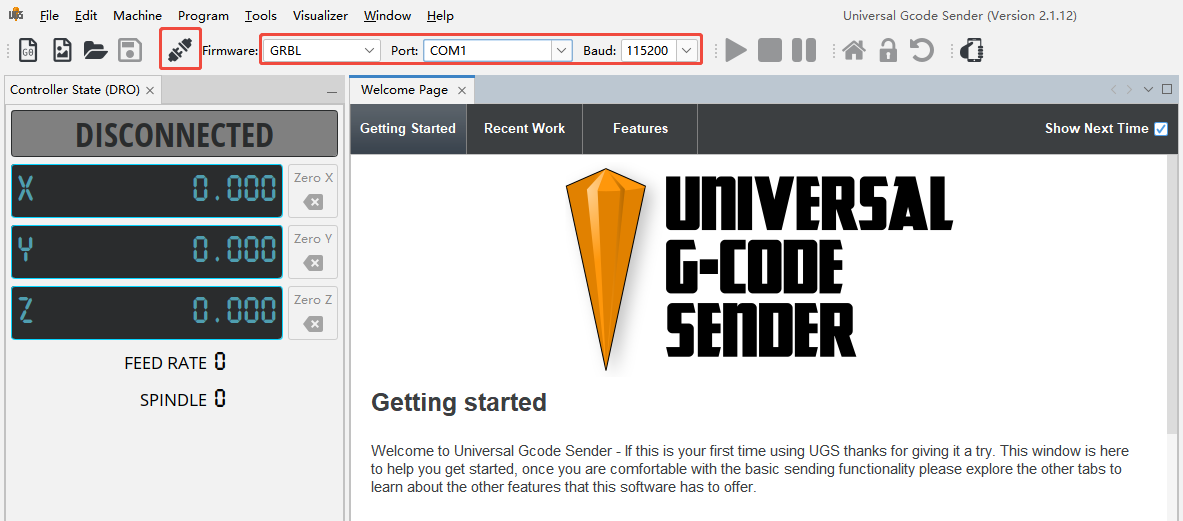Click the Z axis position readout
This screenshot has height=521, width=1183.
pos(147,312)
